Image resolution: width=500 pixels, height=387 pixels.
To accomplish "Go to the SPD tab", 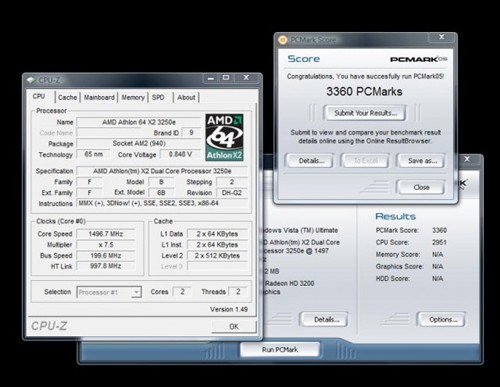I will (158, 97).
